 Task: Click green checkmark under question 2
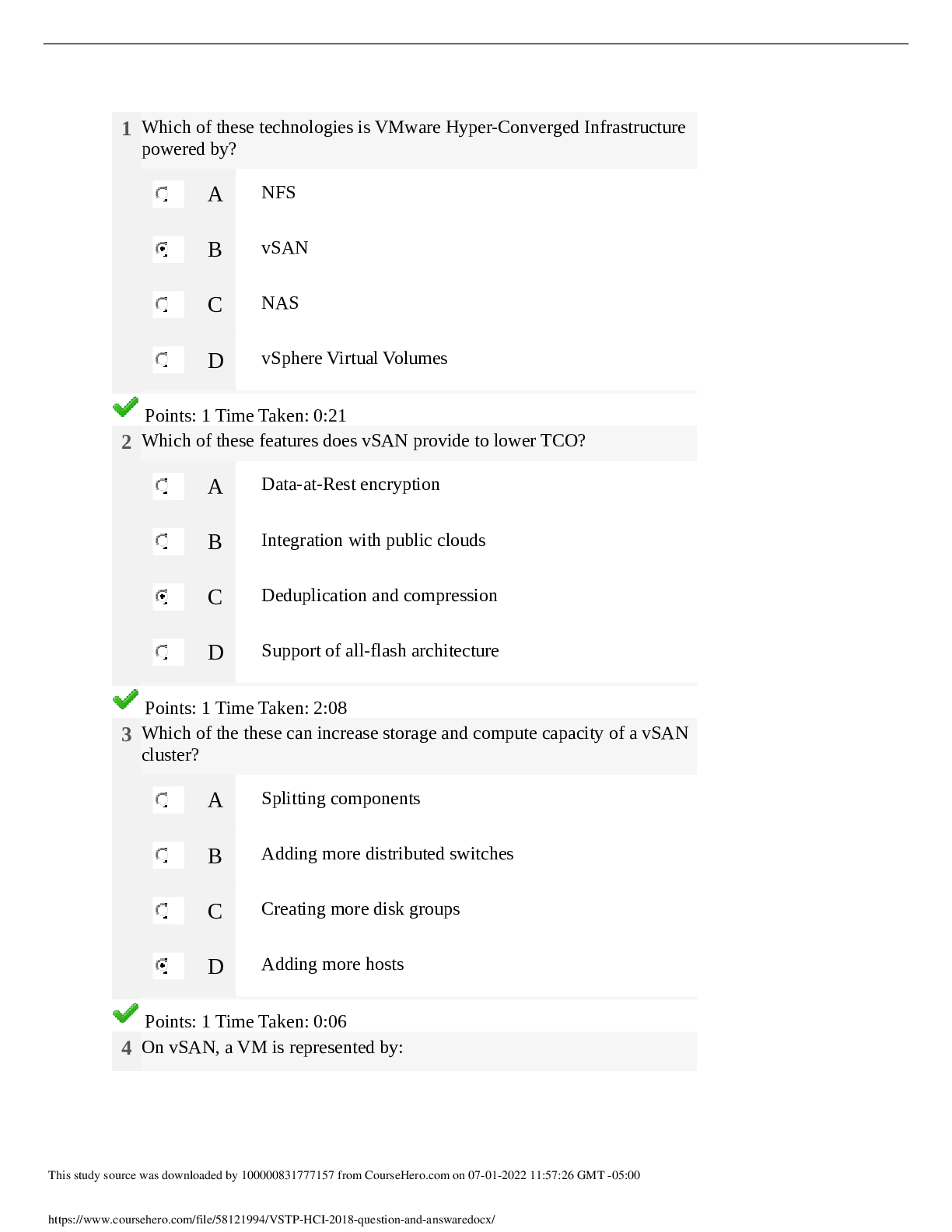pos(125,699)
